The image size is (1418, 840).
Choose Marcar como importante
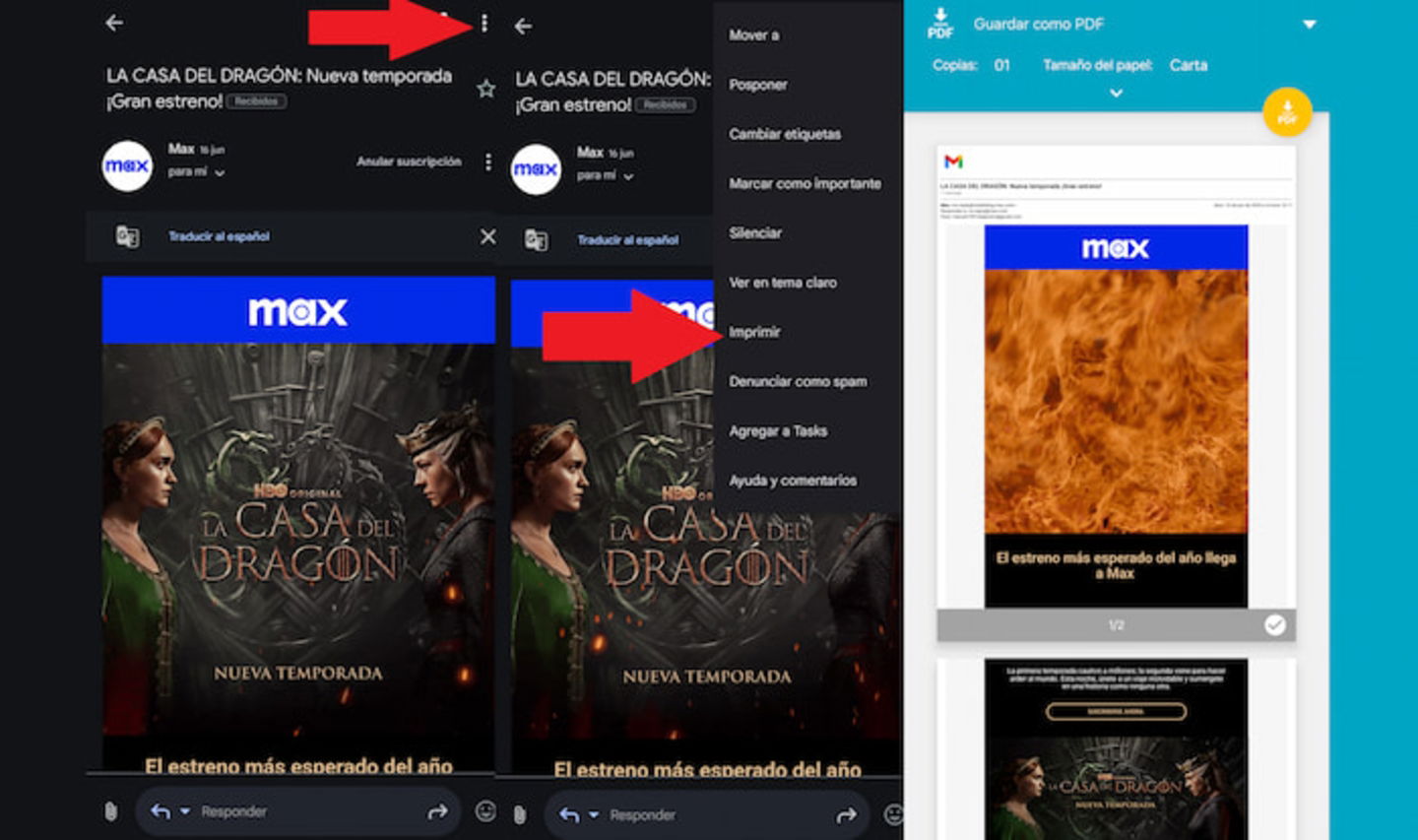(807, 183)
